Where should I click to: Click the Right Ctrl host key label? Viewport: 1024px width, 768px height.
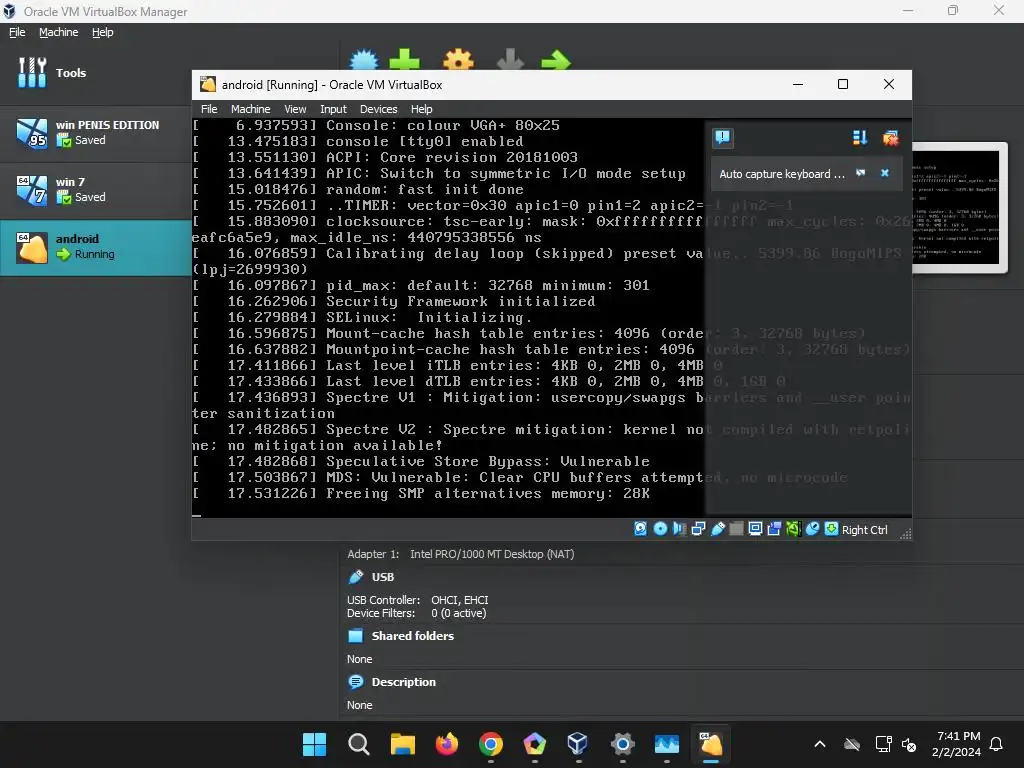tap(864, 530)
